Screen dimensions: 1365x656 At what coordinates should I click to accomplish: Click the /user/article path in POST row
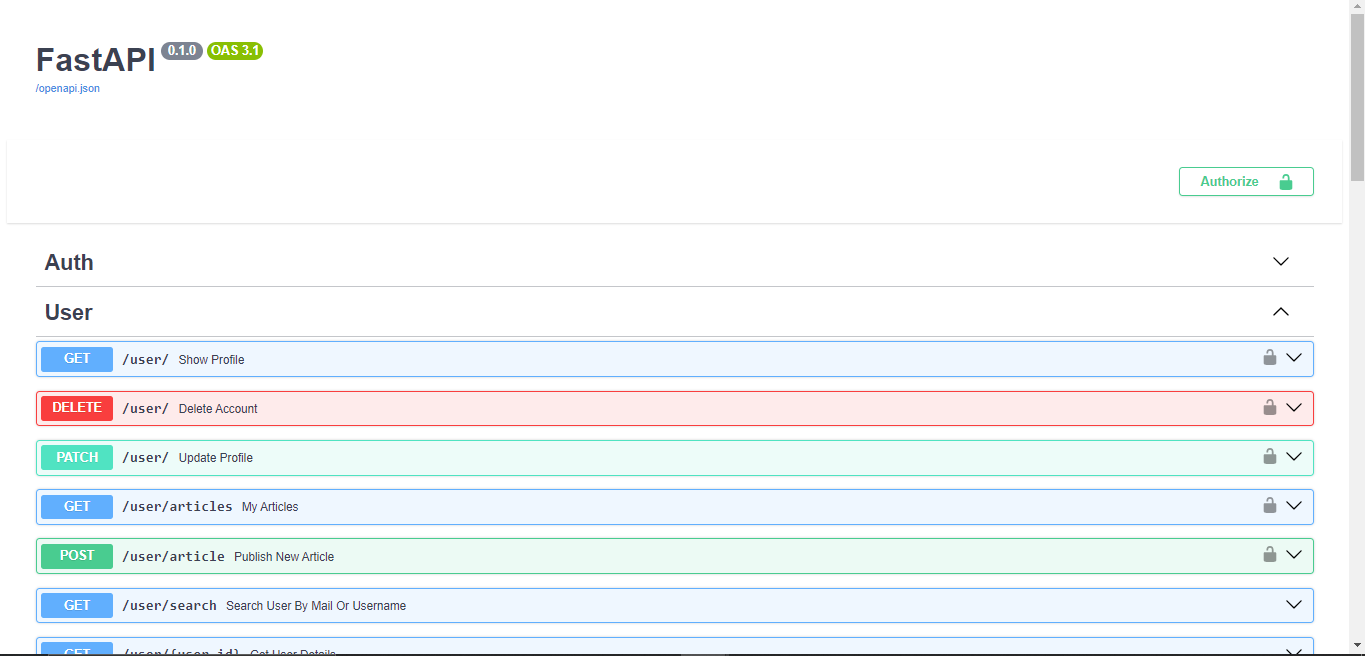tap(173, 557)
